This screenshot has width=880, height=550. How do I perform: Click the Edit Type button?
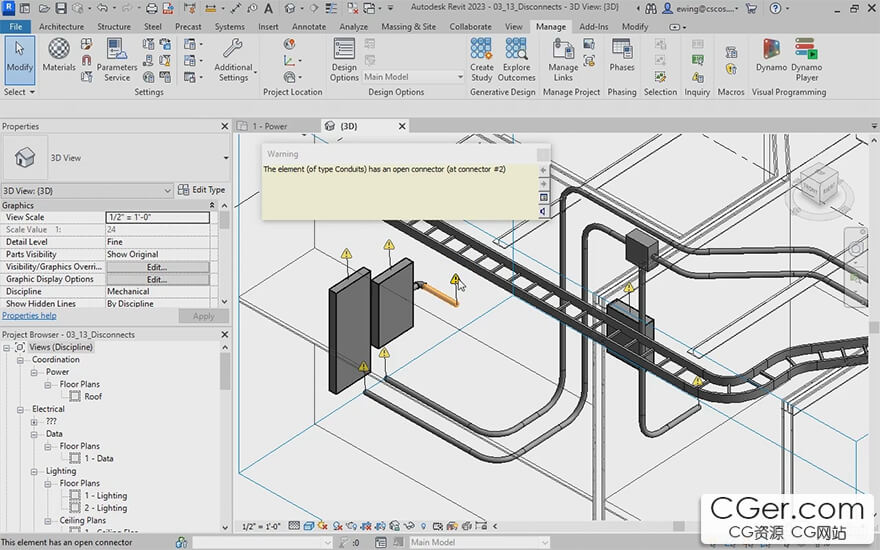click(201, 190)
